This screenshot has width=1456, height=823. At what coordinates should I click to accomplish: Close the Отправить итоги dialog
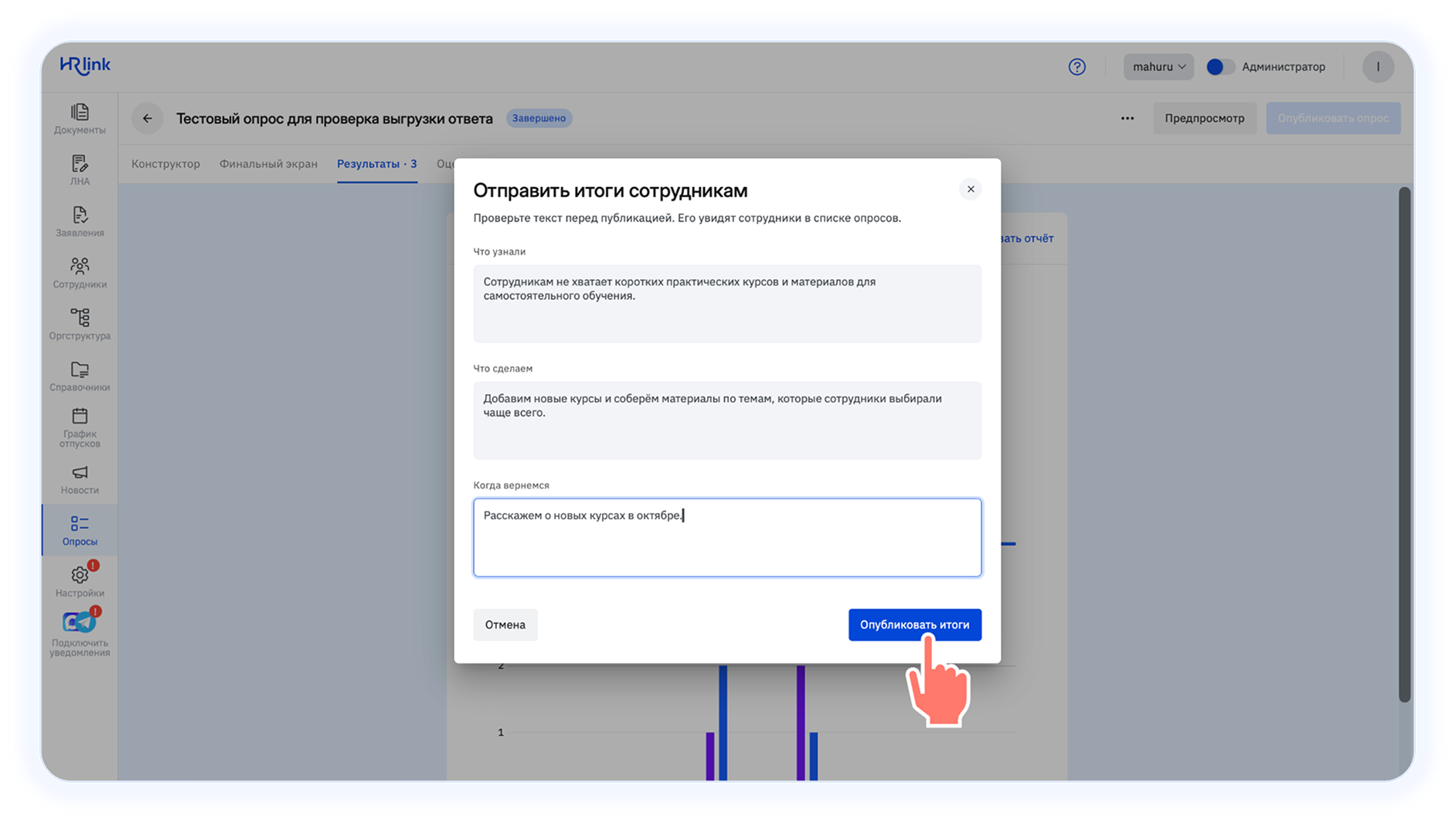tap(970, 189)
